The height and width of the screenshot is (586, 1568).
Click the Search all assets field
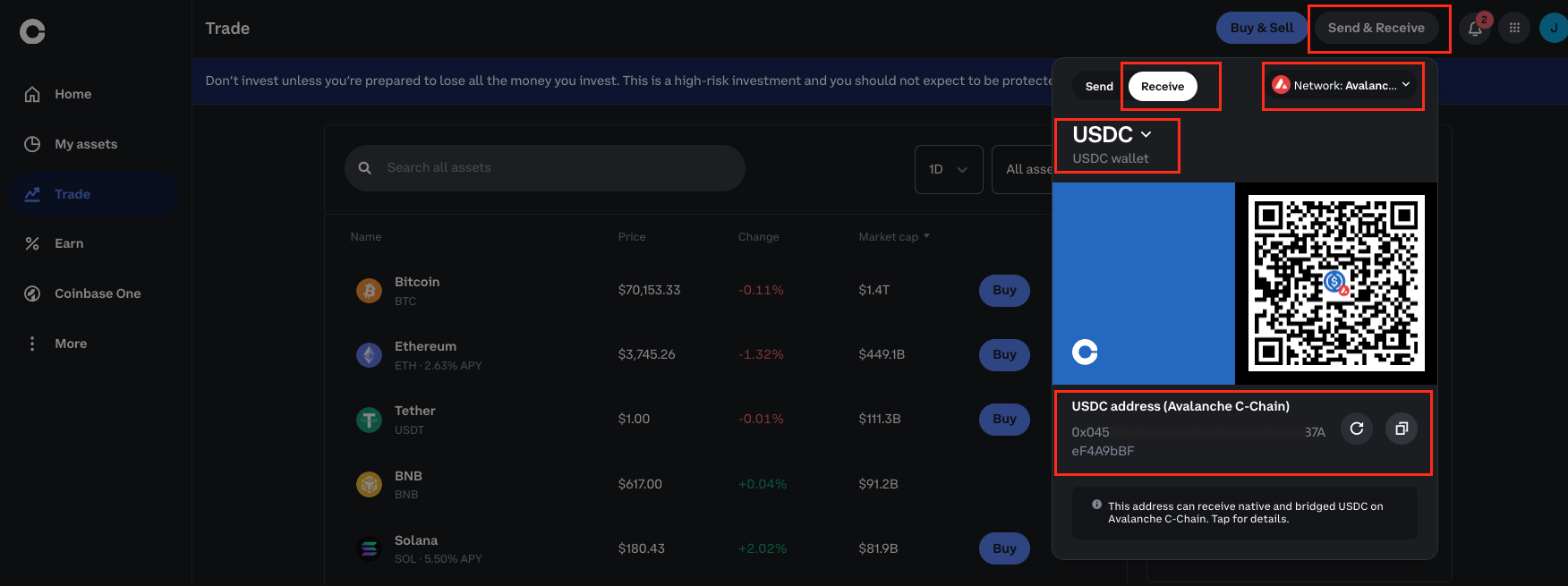click(545, 168)
